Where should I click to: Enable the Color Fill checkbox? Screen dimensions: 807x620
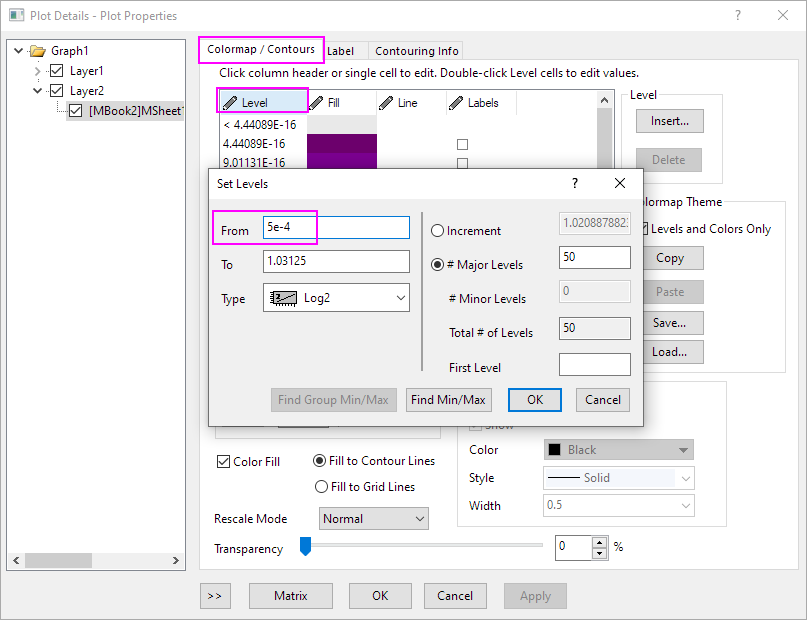pos(224,462)
